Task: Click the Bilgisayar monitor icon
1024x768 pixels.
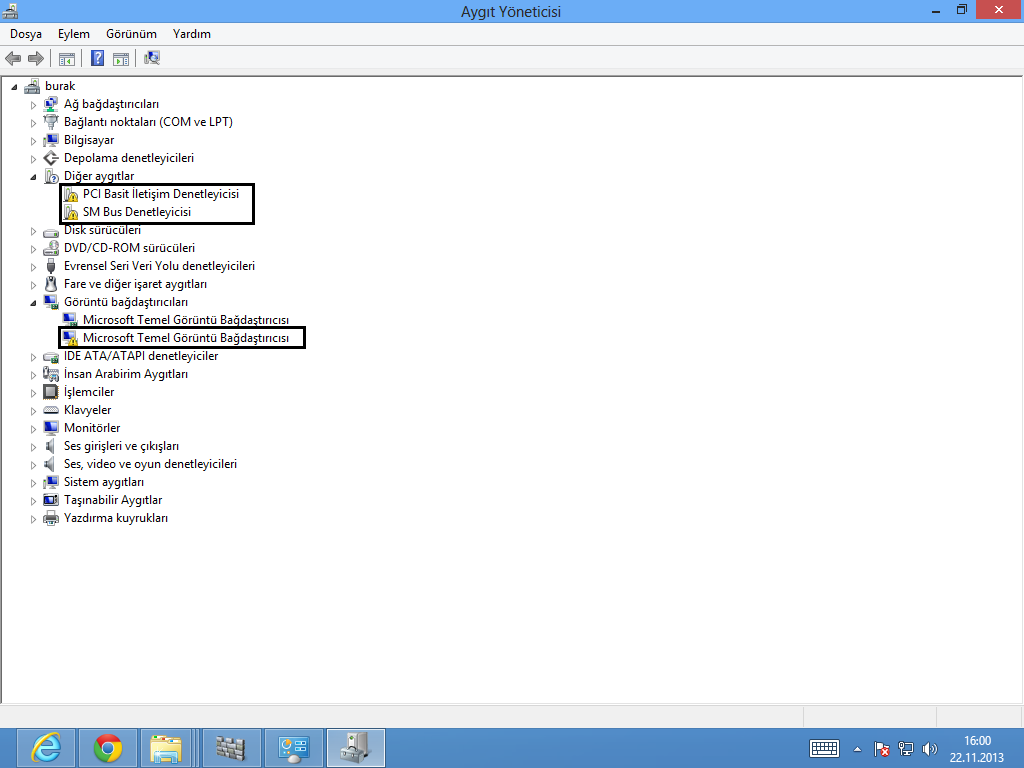Action: pos(50,140)
